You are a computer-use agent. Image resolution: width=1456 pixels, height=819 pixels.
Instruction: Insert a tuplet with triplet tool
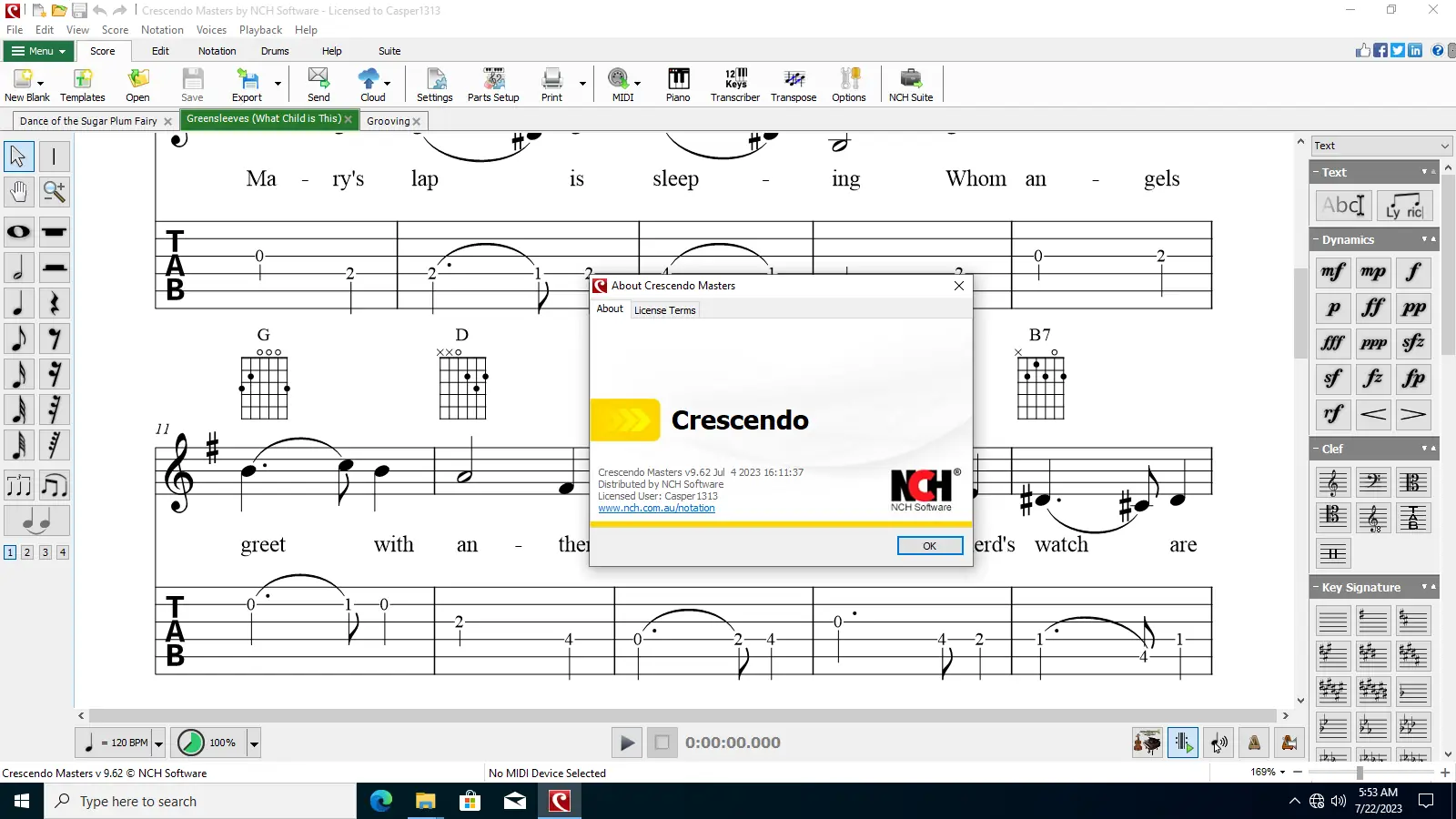point(19,485)
